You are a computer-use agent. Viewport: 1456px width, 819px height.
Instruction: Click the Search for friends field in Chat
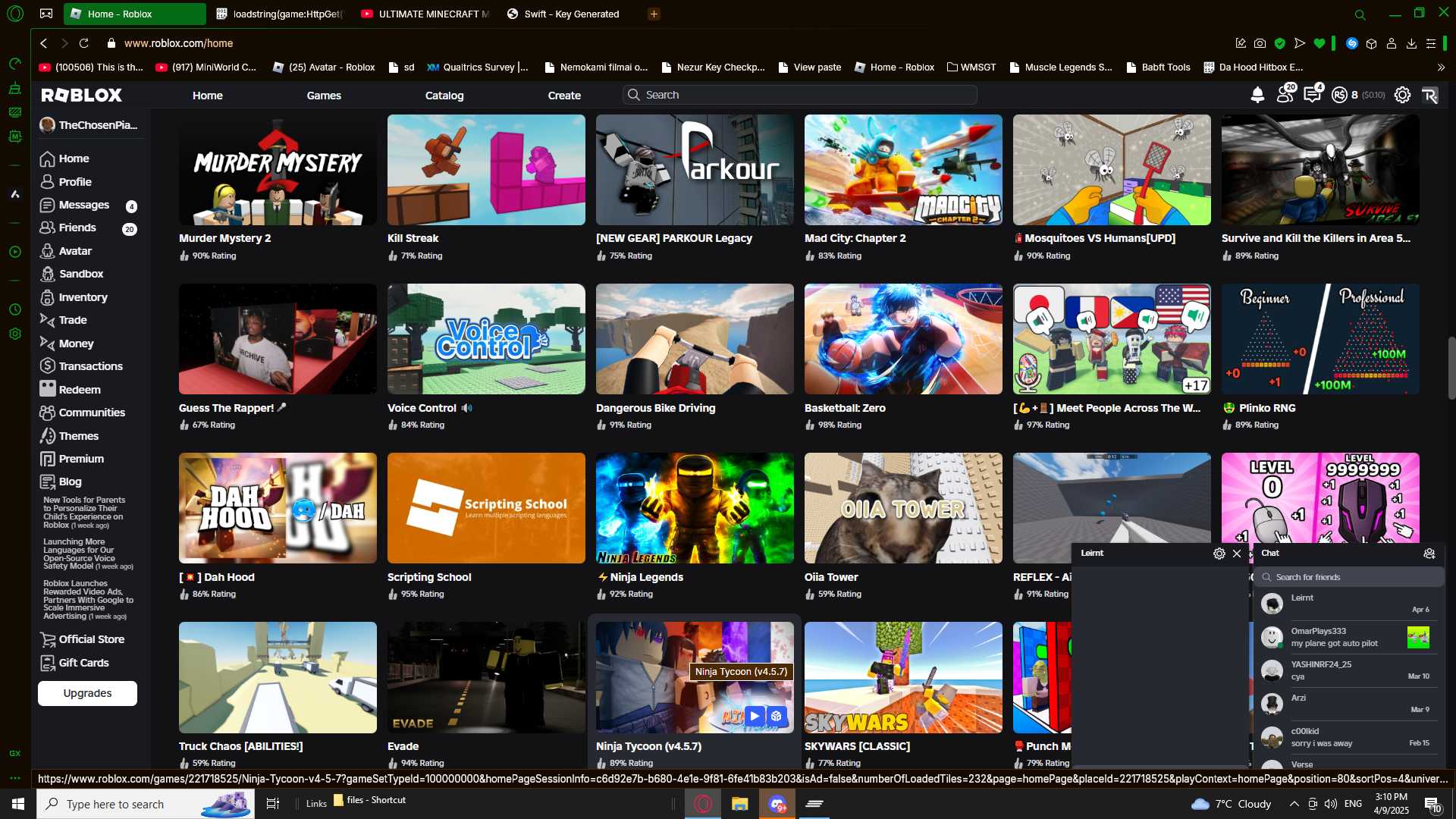click(x=1349, y=577)
